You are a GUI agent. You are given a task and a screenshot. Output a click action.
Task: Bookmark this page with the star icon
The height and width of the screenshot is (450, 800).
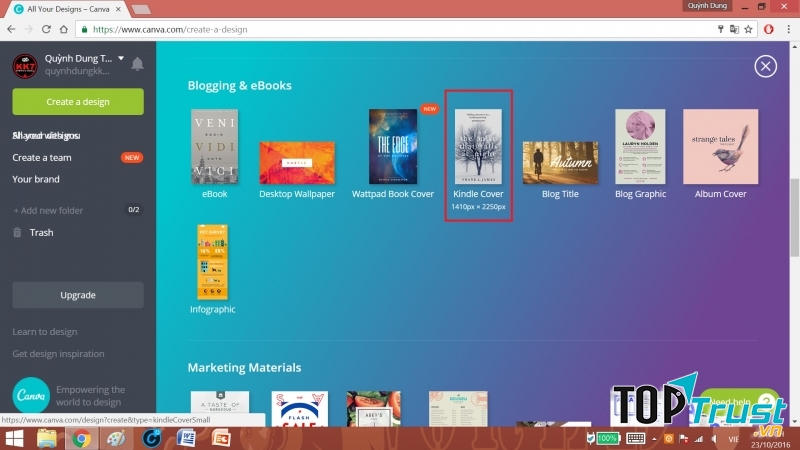pos(752,30)
